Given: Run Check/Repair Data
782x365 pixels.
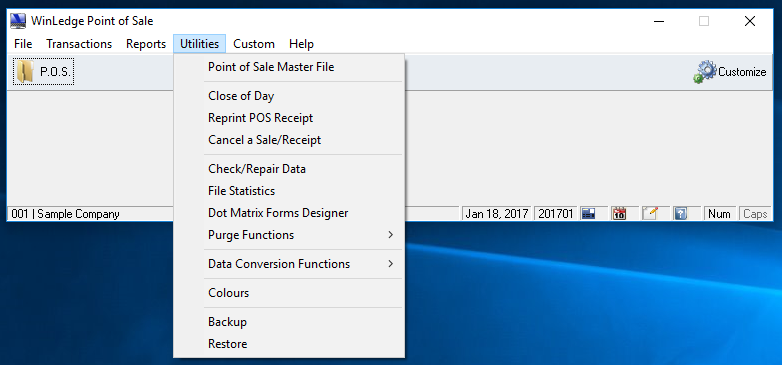Looking at the screenshot, I should 289,169.
